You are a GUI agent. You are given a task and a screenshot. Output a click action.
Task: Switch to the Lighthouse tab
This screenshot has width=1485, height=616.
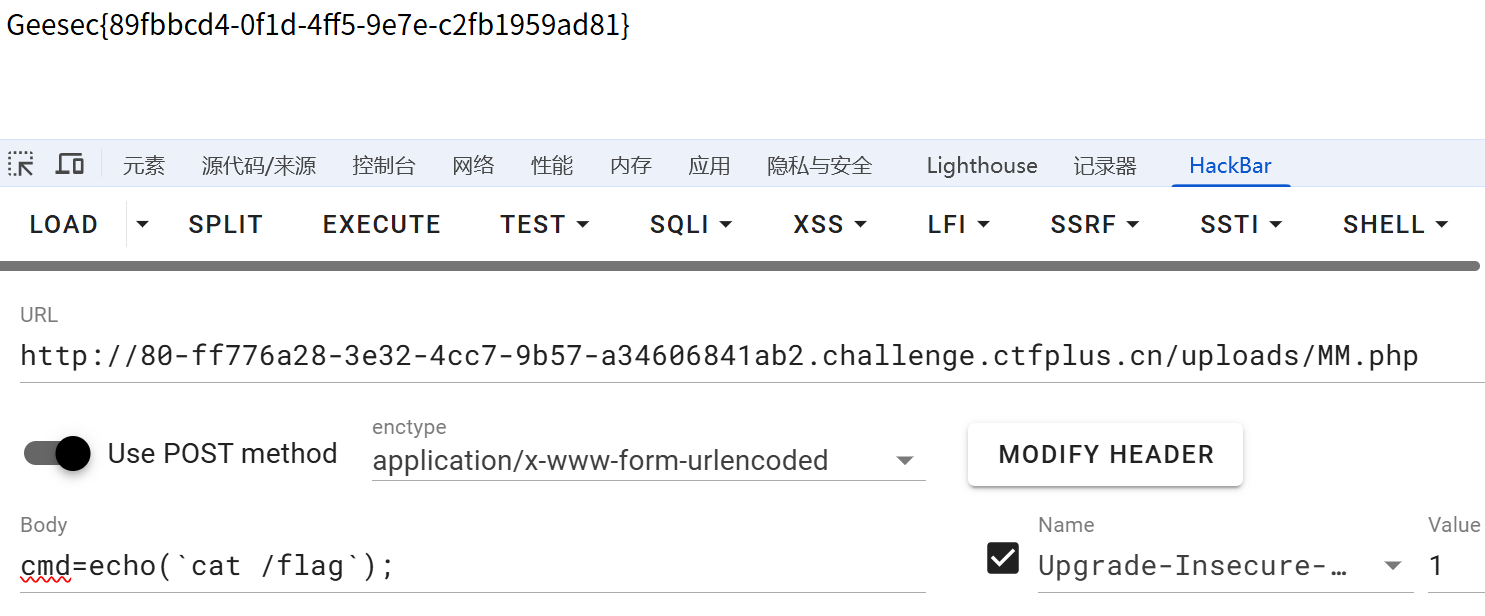[x=981, y=166]
